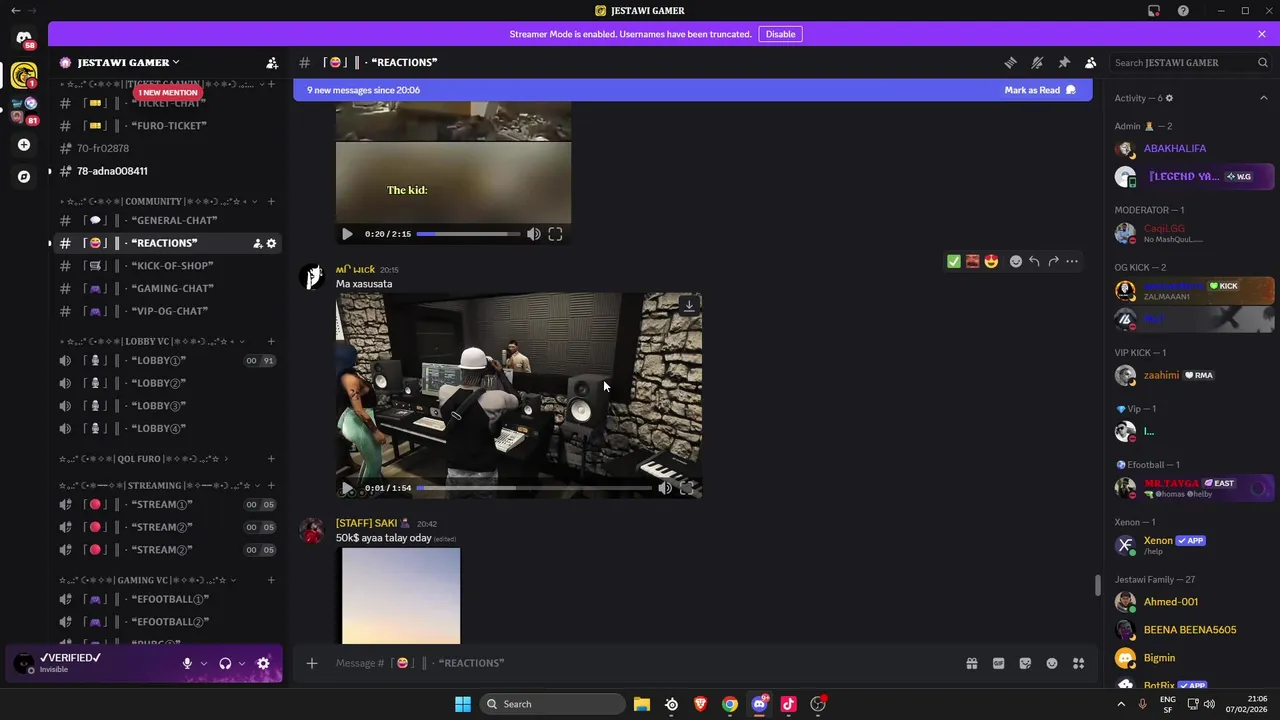
Task: Open the gift Nitro icon
Action: click(x=971, y=663)
